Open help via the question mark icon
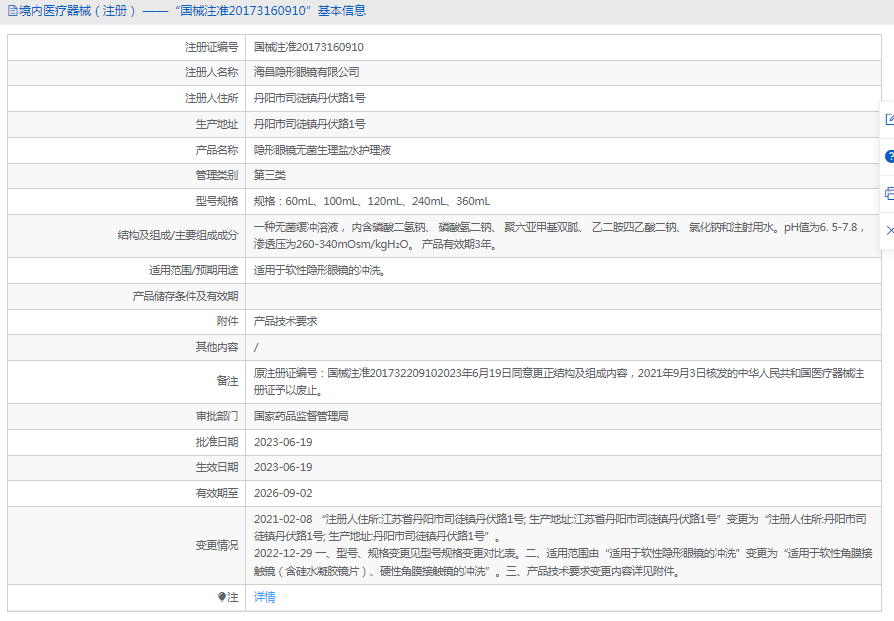894x621 pixels. (889, 157)
